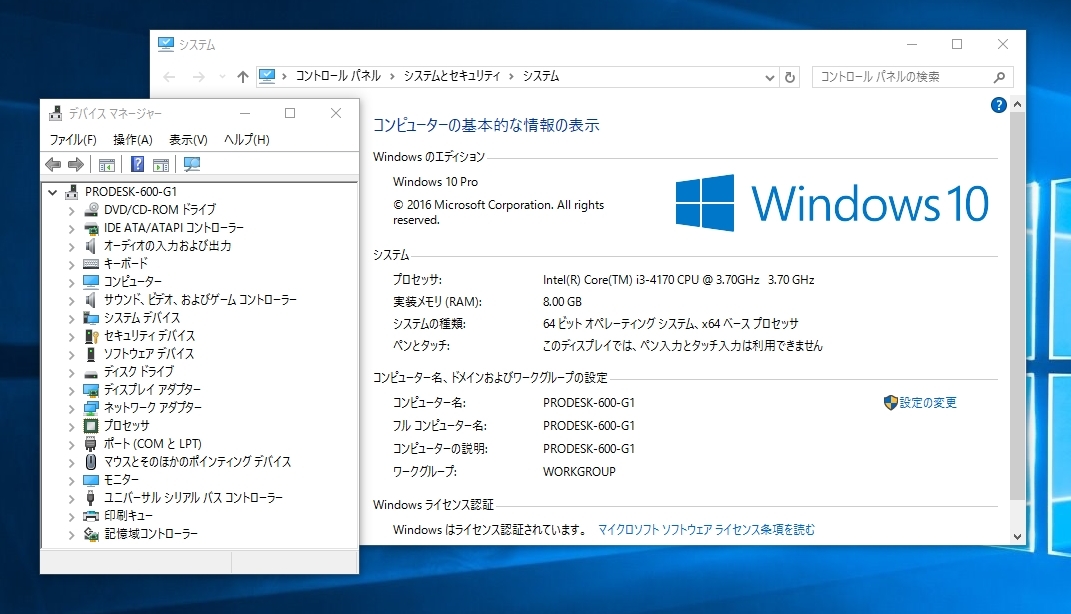Open the address bar history dropdown
The width and height of the screenshot is (1071, 614).
[x=770, y=77]
